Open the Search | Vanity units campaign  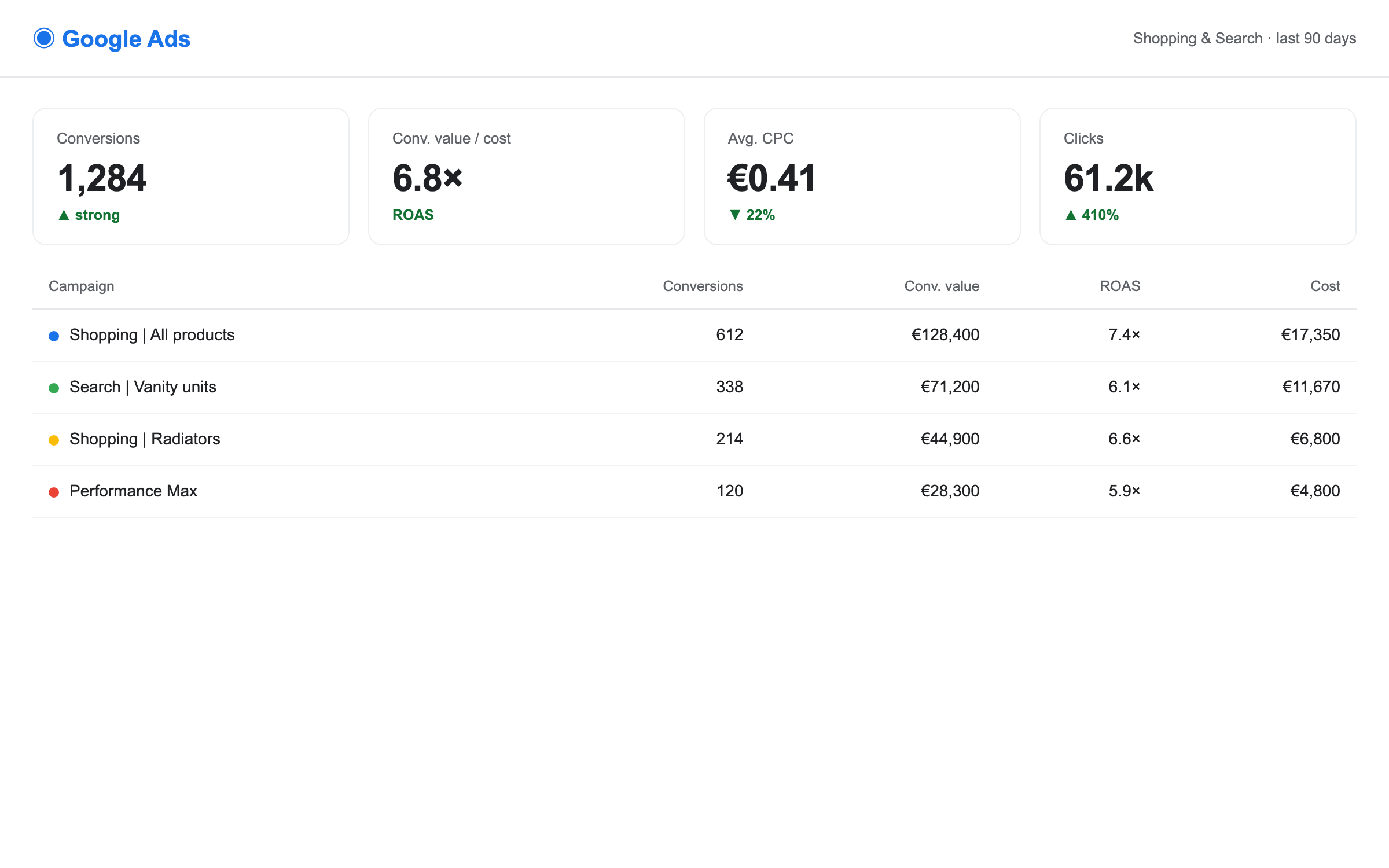click(143, 387)
